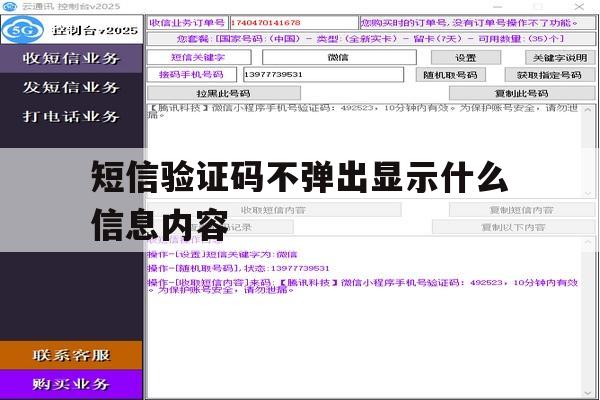600x400 pixels.
Task: Click scroll-down arrow of SMS content box
Action: click(x=588, y=193)
